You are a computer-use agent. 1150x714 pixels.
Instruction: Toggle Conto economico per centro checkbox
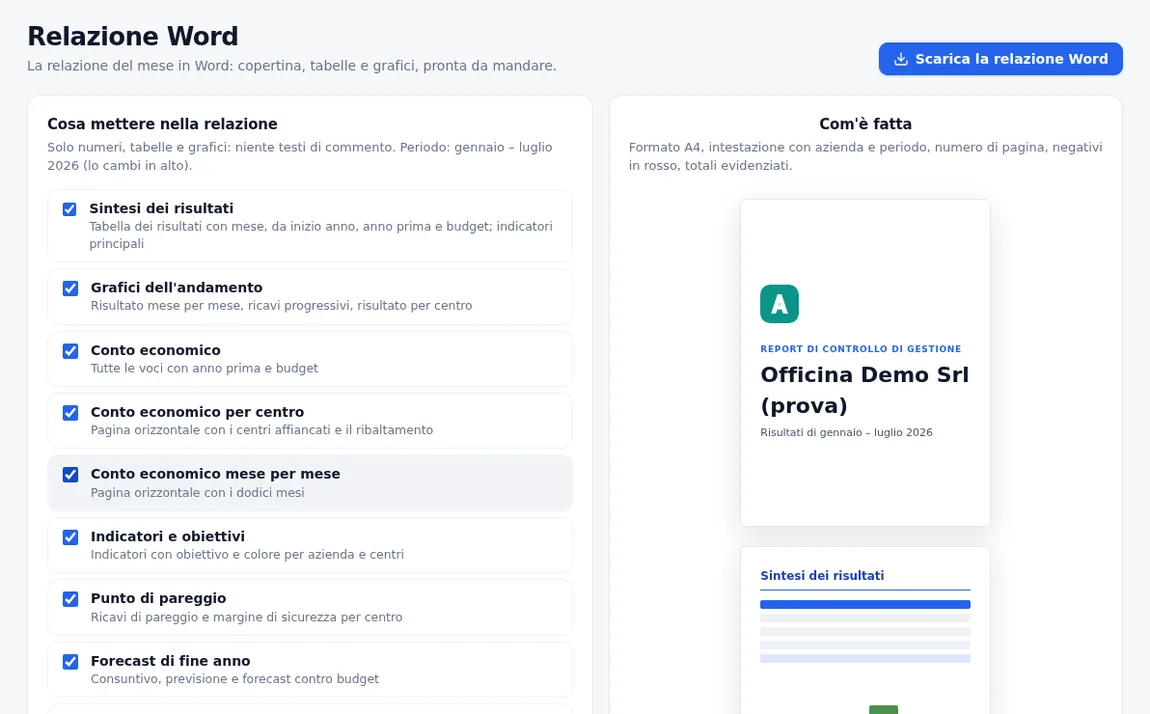coord(70,413)
